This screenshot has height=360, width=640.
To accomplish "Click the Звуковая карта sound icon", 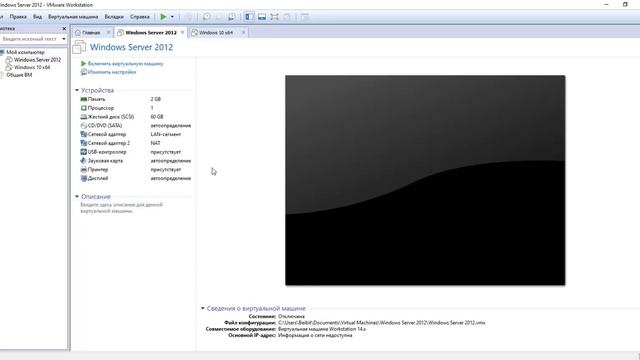I will pos(84,160).
